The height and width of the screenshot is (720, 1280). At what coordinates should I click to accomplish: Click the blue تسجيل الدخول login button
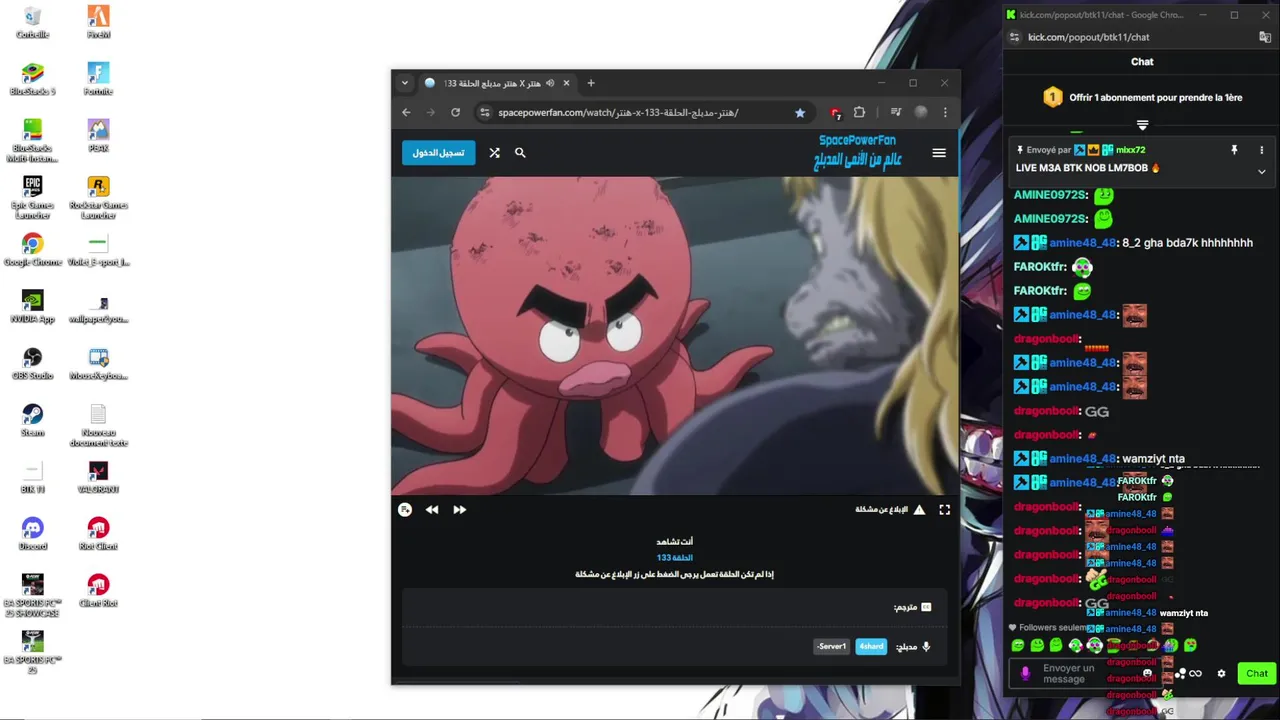(438, 152)
